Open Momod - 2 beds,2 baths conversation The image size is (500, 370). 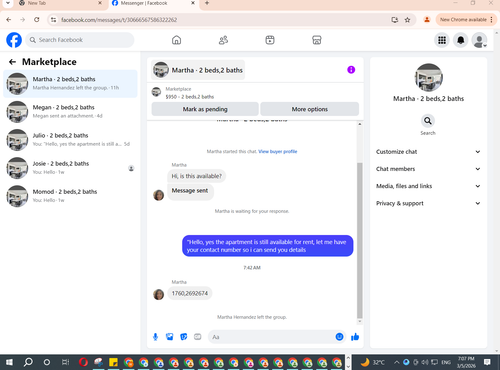pos(70,196)
